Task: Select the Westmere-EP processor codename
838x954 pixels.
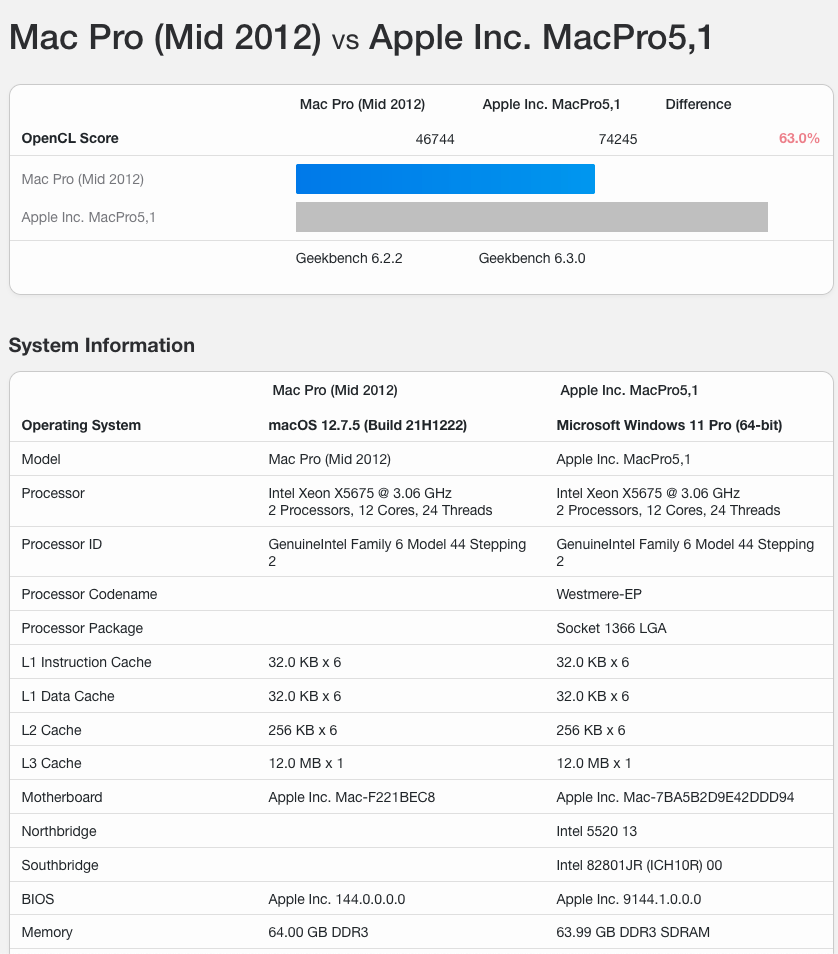Action: tap(597, 594)
